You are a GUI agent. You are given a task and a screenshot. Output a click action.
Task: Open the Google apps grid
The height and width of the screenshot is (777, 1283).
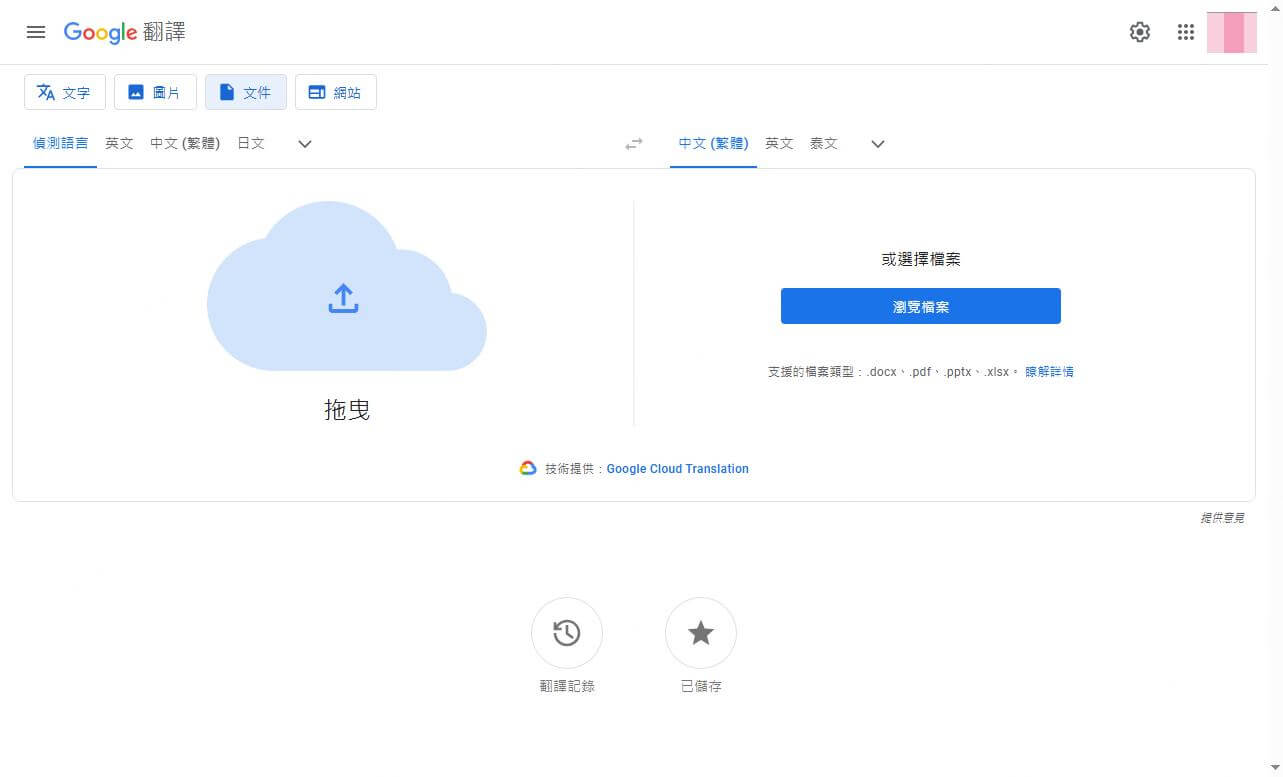pyautogui.click(x=1186, y=32)
